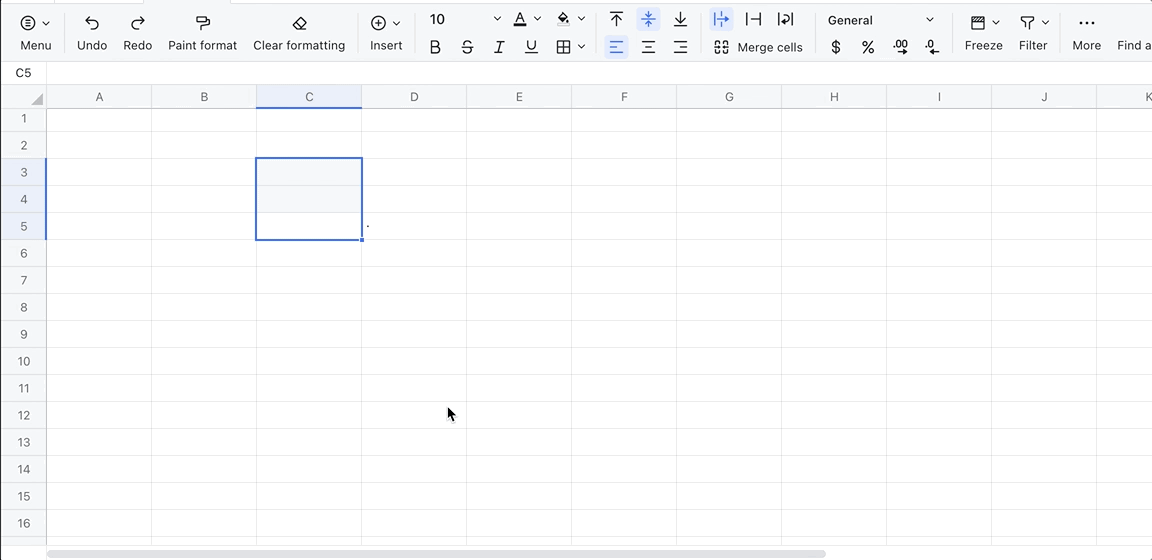Expand the General number format dropdown
Screen dimensions: 1152x560
pos(929,20)
